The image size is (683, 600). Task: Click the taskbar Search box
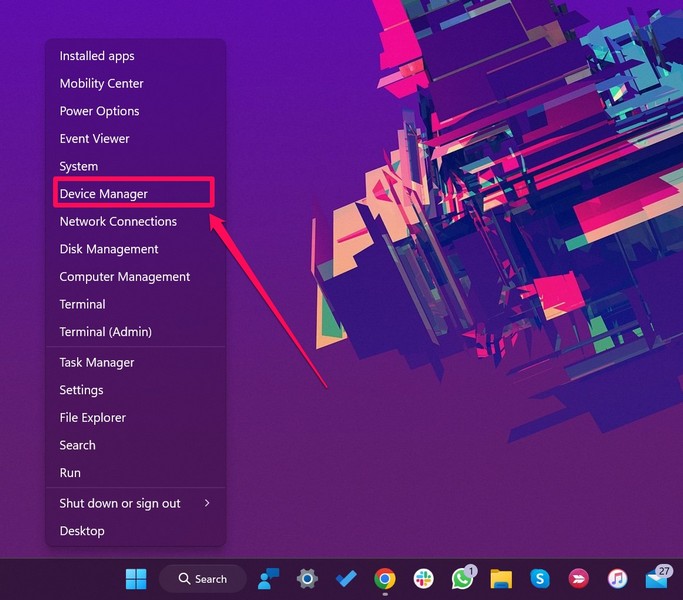tap(203, 578)
